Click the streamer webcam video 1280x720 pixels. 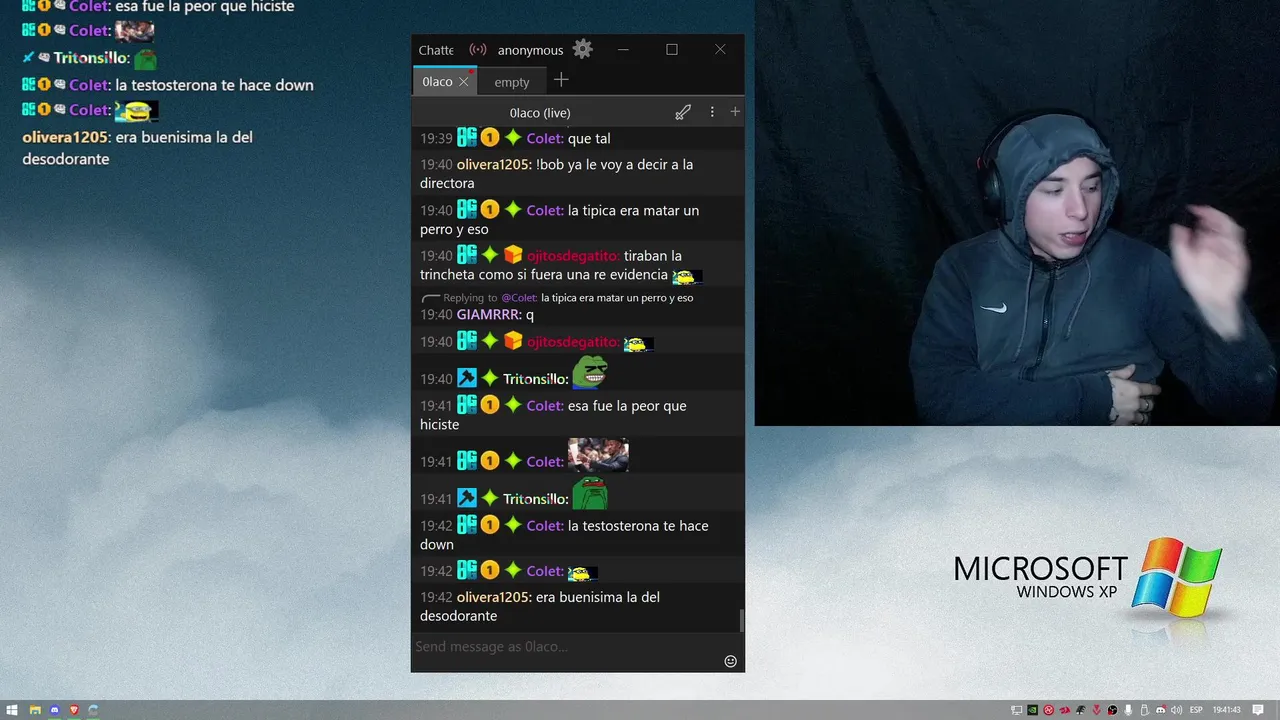(x=1017, y=213)
